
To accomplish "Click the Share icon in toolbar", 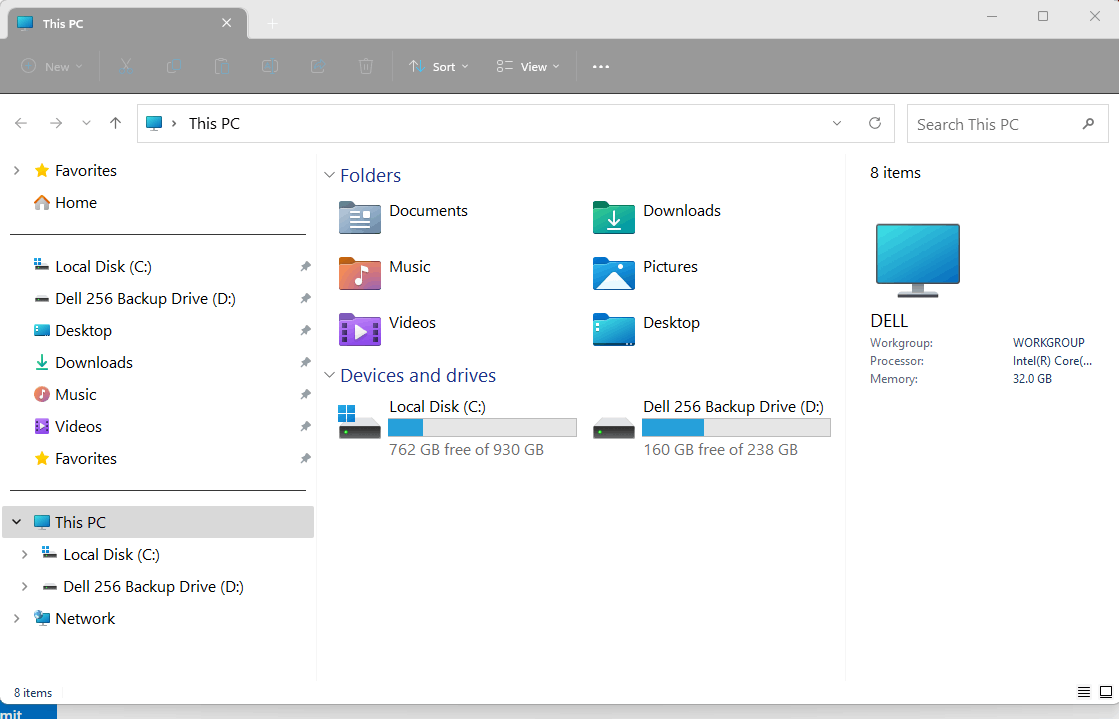I will [318, 66].
